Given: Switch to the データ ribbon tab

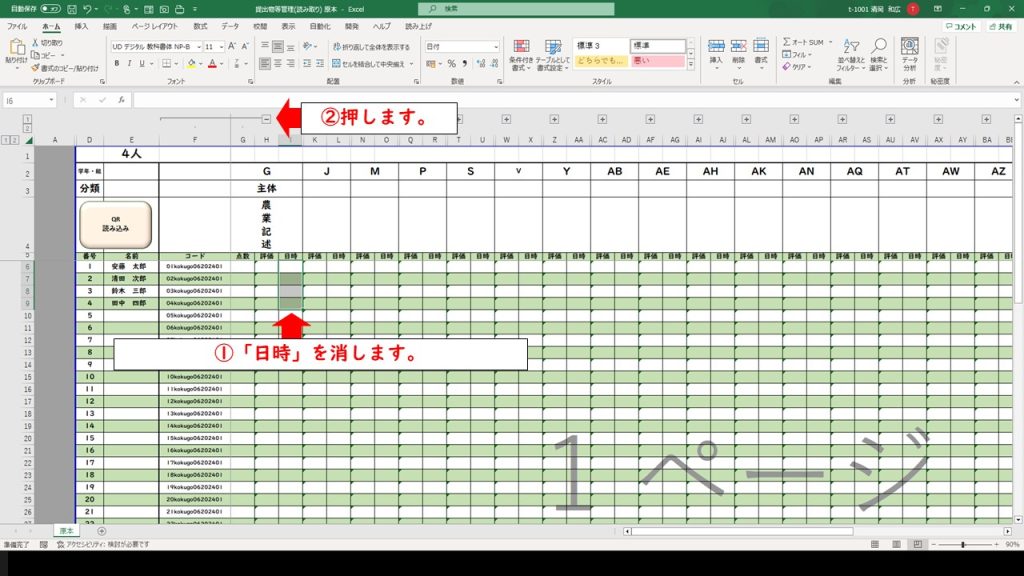Looking at the screenshot, I should pos(230,26).
